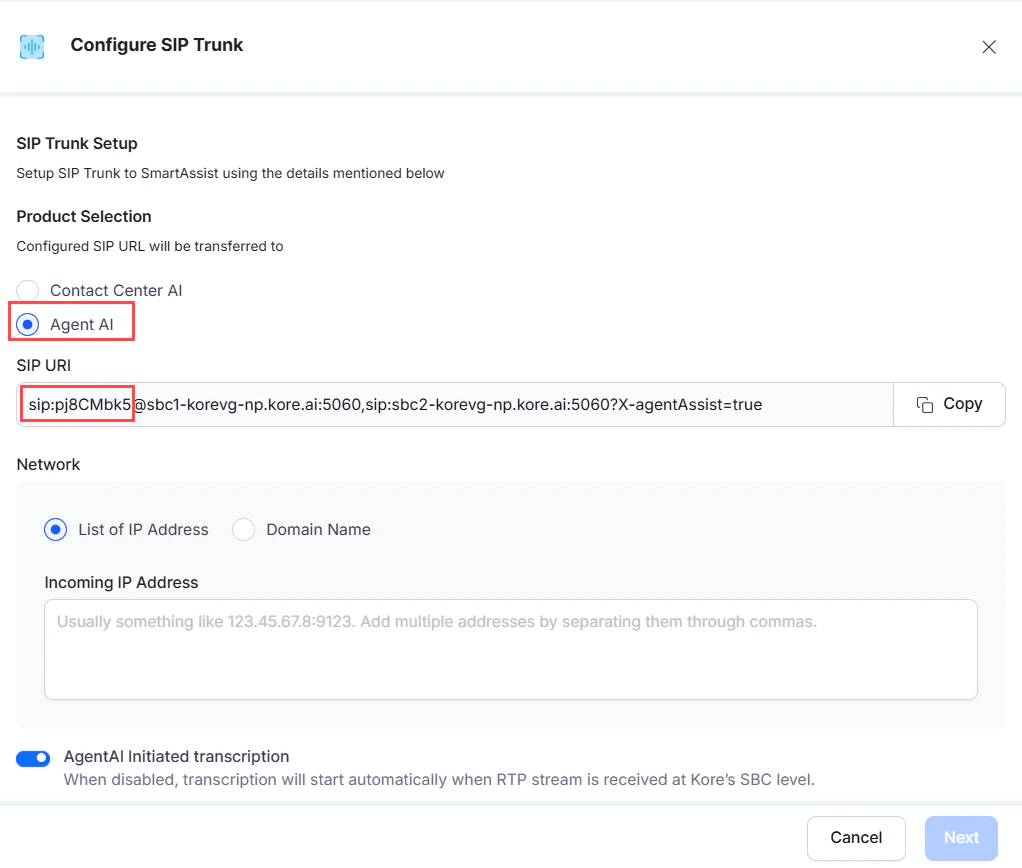Image resolution: width=1022 pixels, height=868 pixels.
Task: Toggle the blue transcription switch off
Action: (32, 758)
